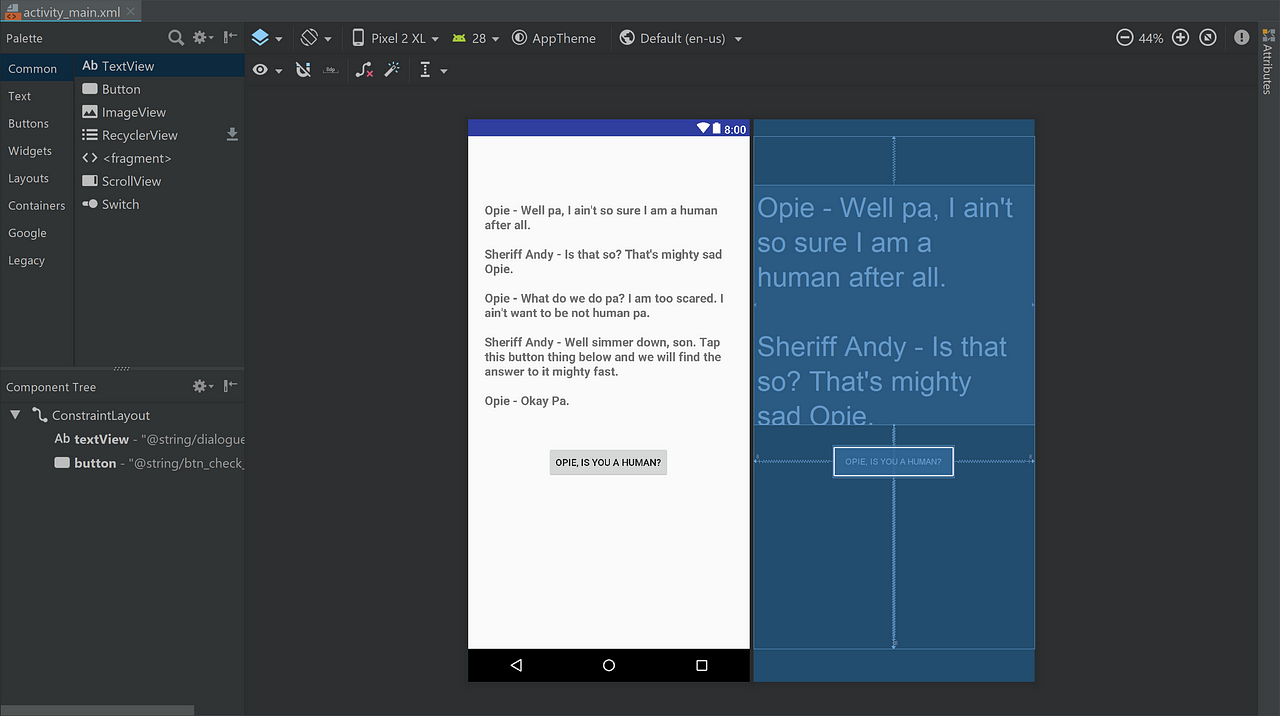Hide the Palette panel
Image resolution: width=1280 pixels, height=716 pixels.
pos(231,38)
